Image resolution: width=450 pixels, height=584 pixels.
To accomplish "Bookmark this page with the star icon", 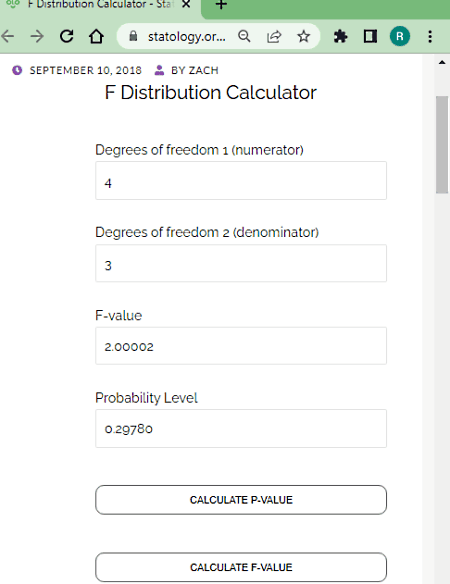I will point(304,36).
